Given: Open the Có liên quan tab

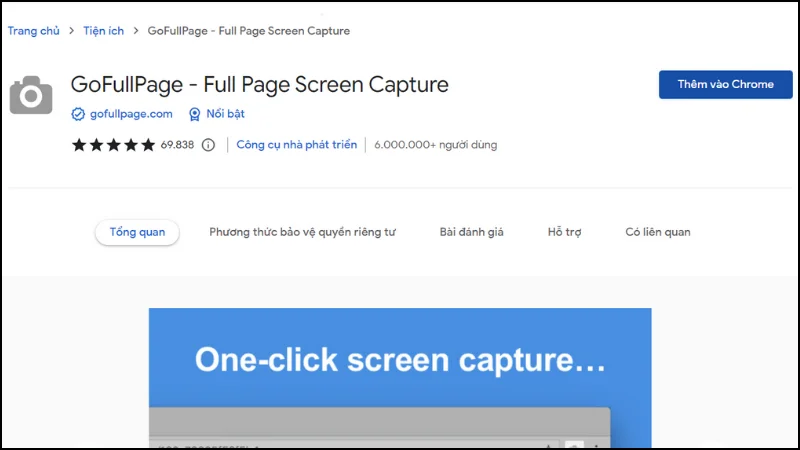Looking at the screenshot, I should [658, 232].
